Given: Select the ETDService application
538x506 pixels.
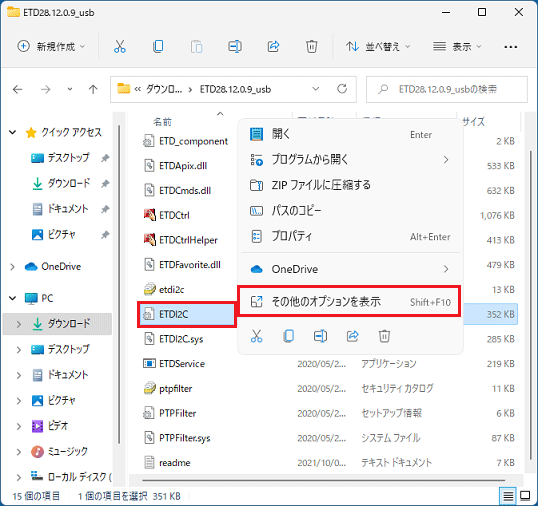Looking at the screenshot, I should click(182, 364).
